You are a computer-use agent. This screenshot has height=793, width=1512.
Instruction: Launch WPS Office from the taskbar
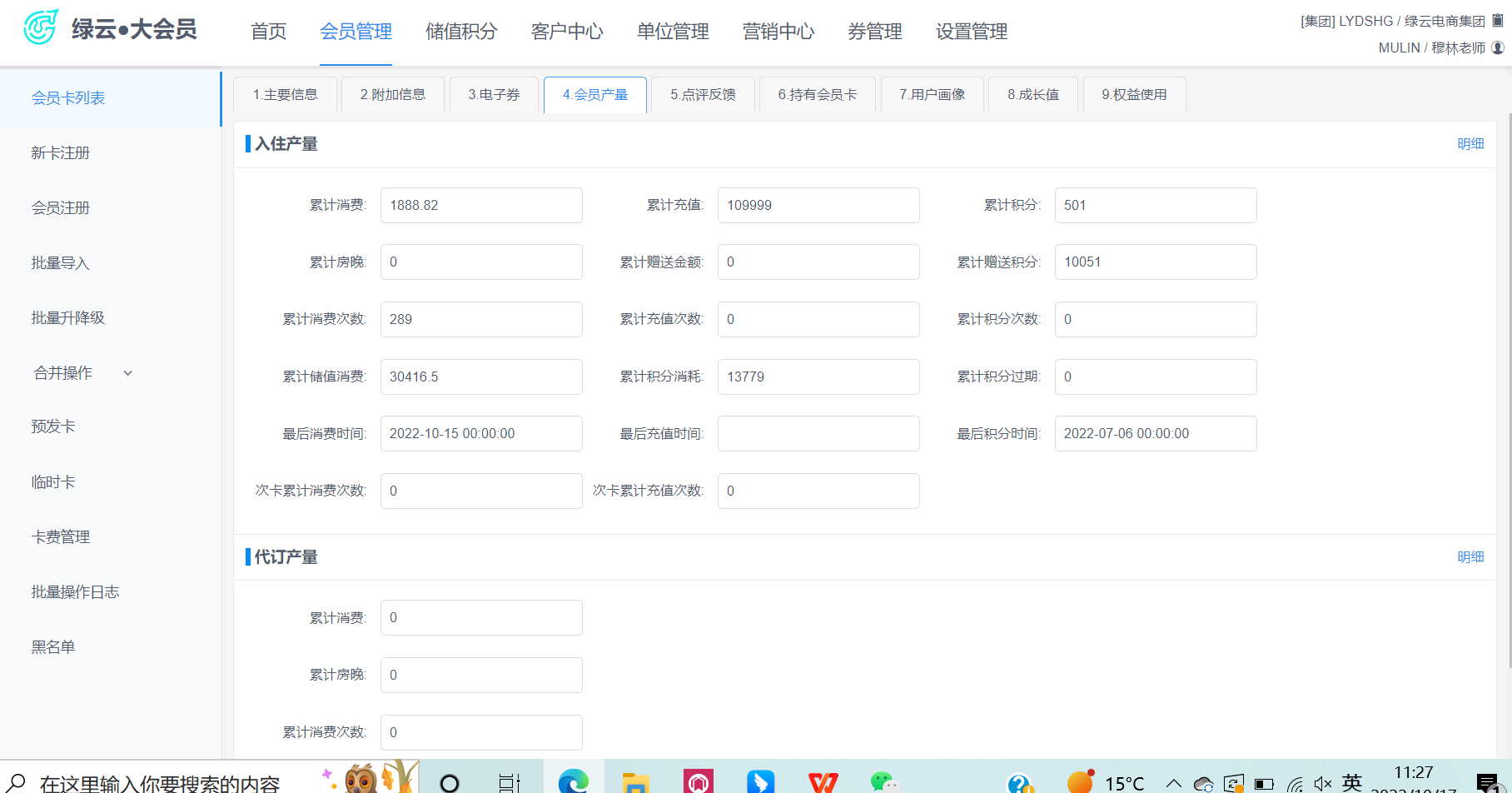[x=823, y=781]
